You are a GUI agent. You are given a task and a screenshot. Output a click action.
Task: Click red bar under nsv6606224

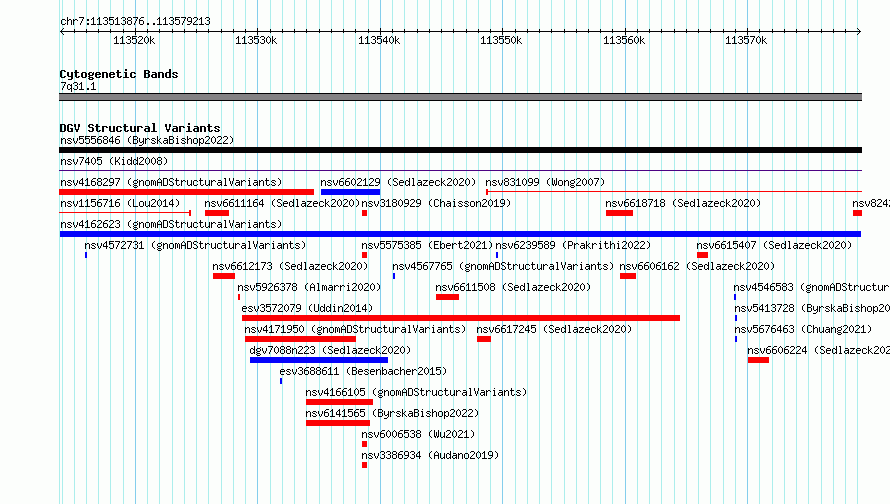758,360
